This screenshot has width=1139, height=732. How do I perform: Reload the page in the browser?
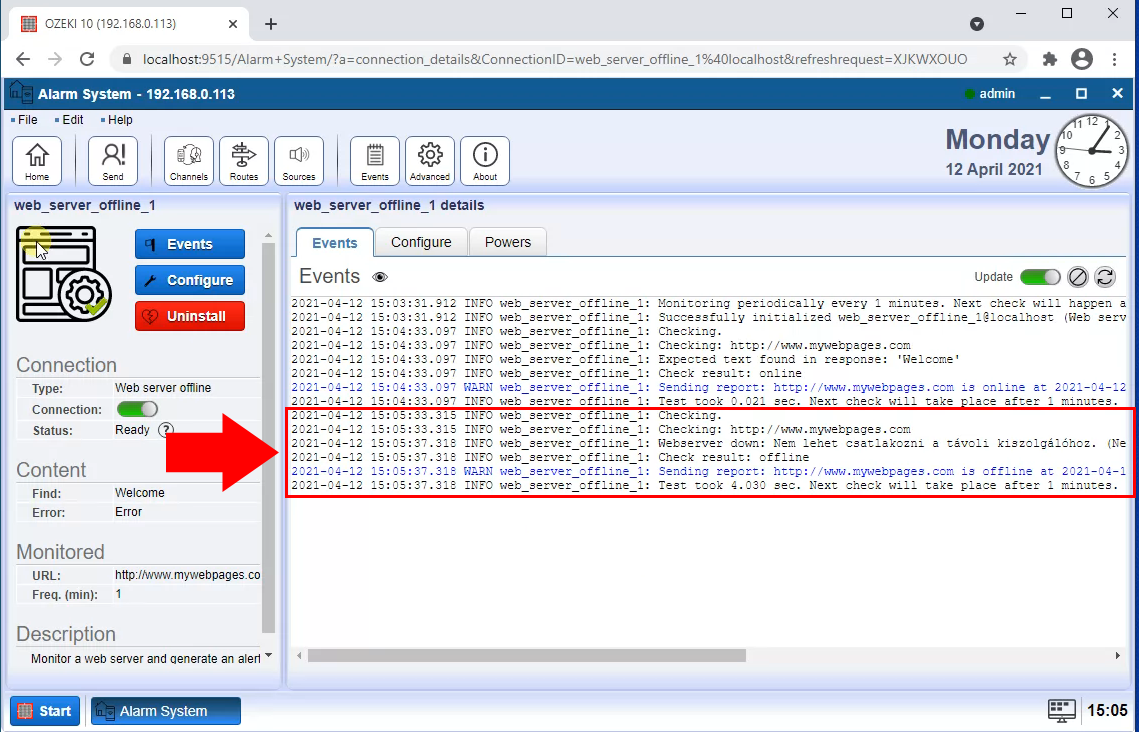coord(87,60)
